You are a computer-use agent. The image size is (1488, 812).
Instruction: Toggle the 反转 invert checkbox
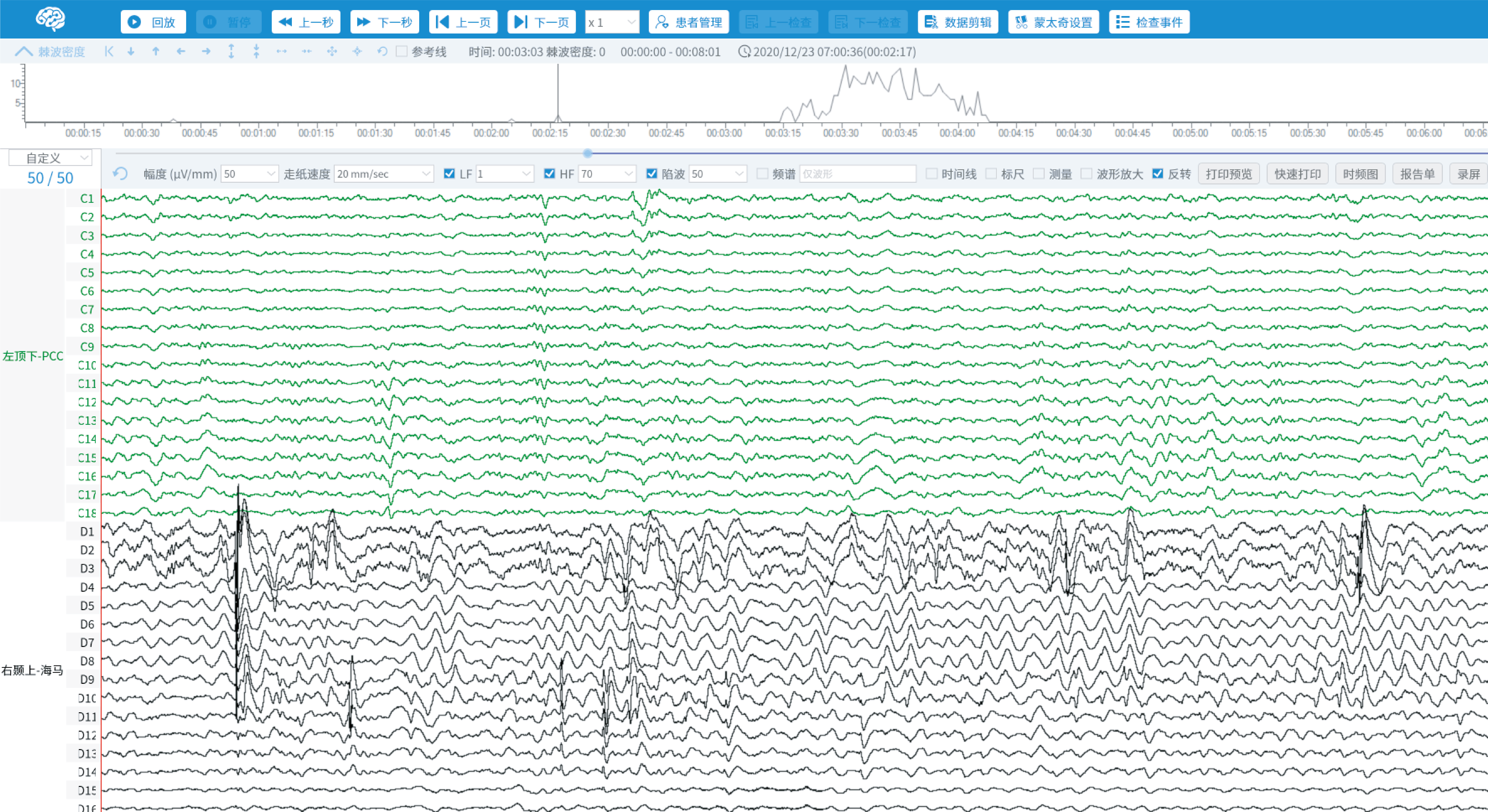tap(1158, 174)
